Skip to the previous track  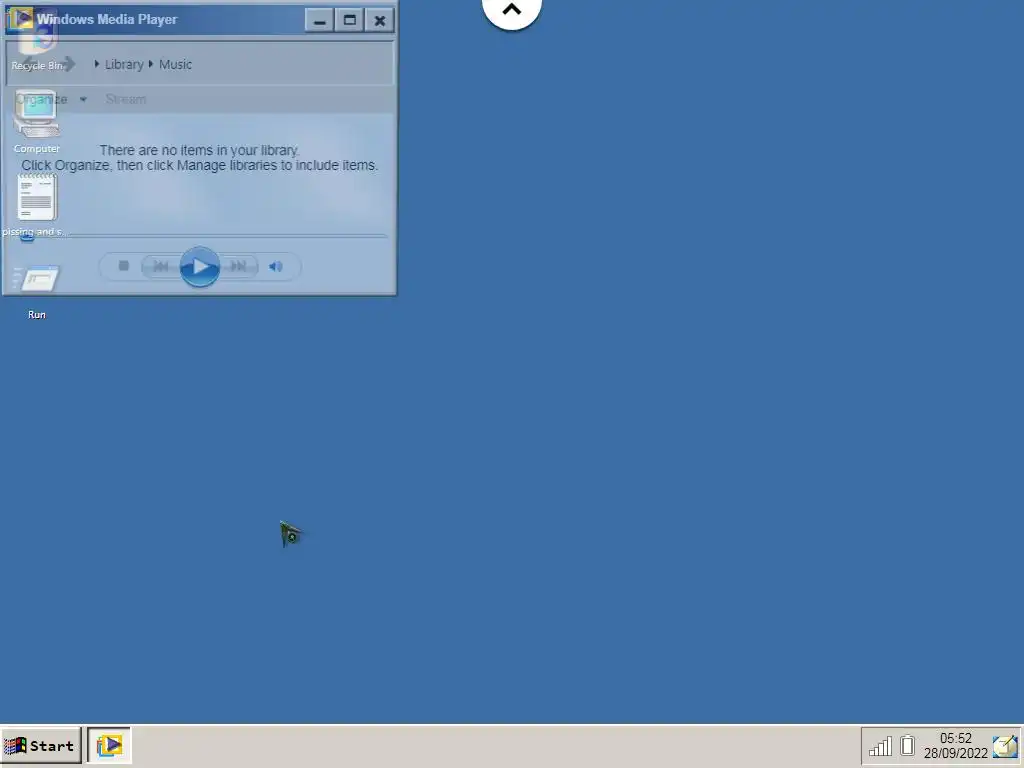click(x=161, y=266)
